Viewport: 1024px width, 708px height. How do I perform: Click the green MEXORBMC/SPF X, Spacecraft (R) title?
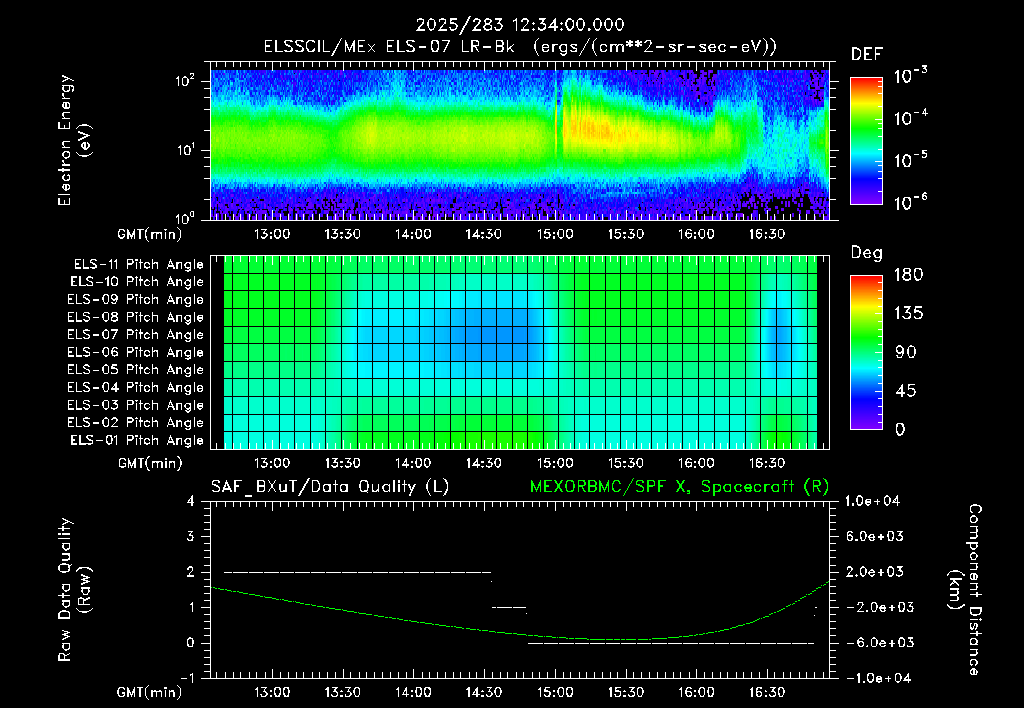pyautogui.click(x=679, y=487)
